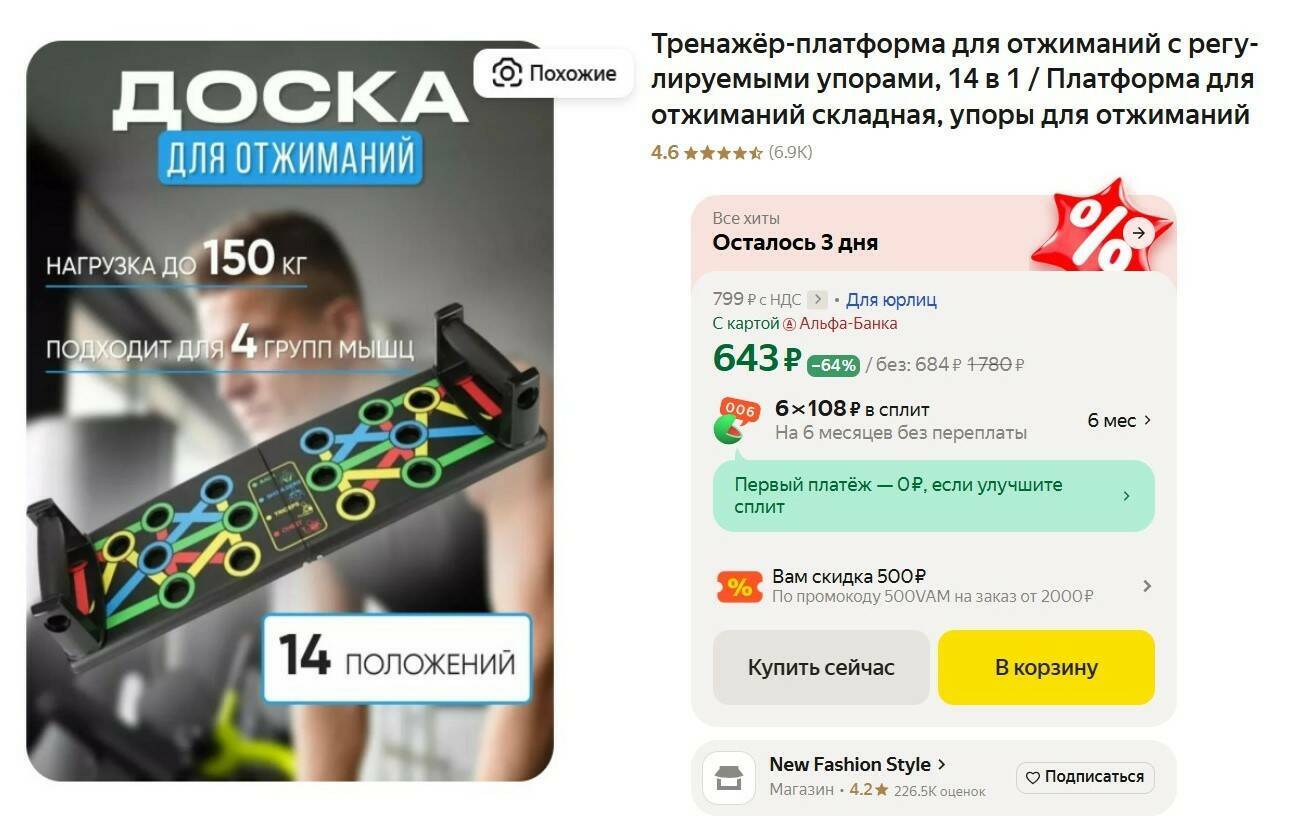Expand the price with НДС chevron

(818, 299)
